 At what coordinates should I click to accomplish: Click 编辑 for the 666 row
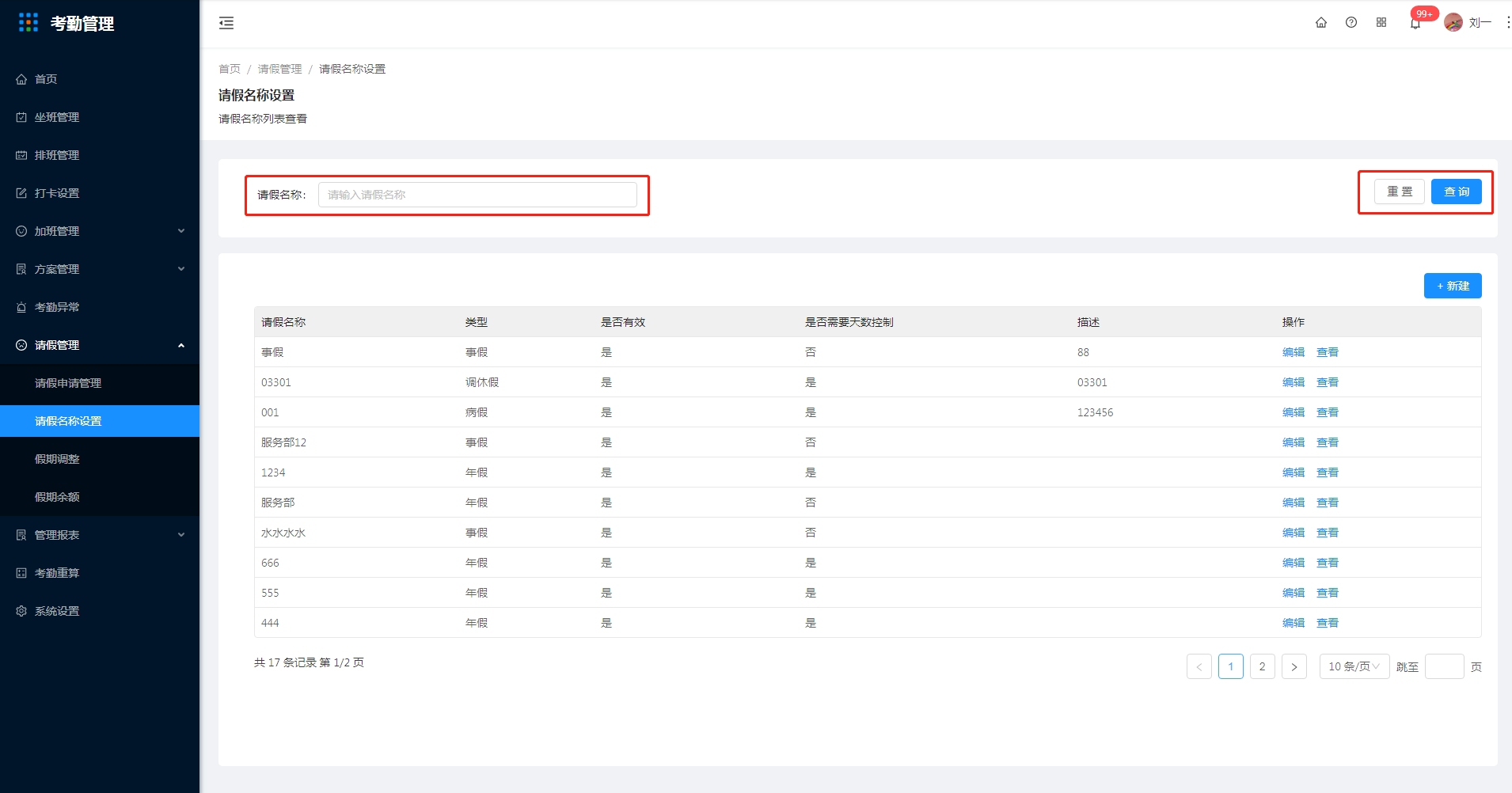point(1294,563)
